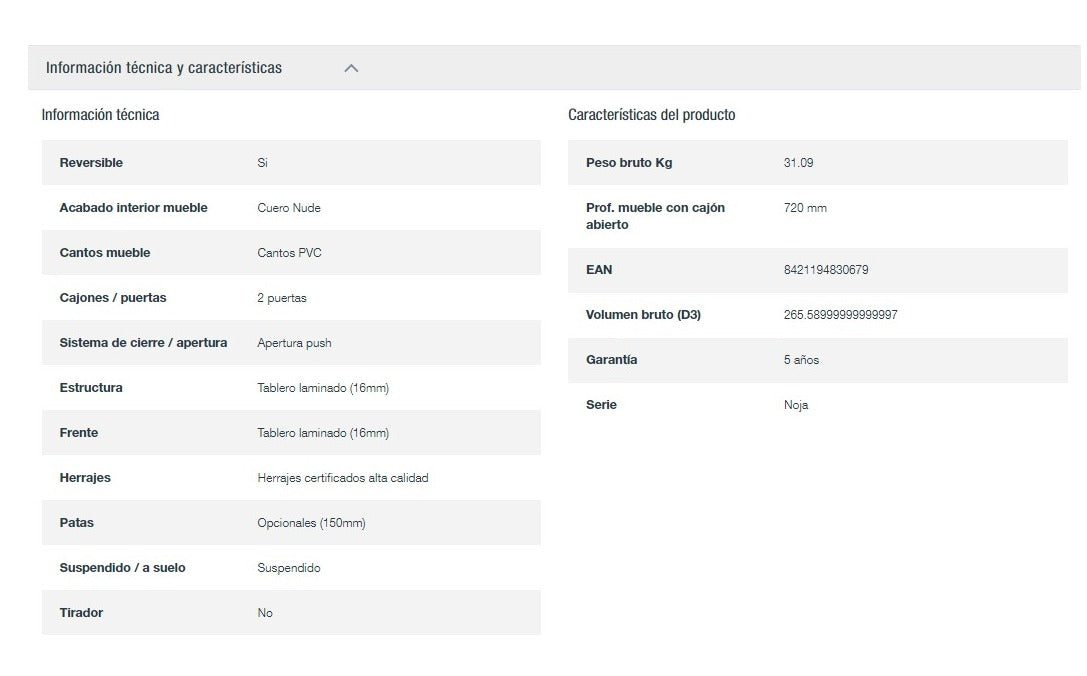Click the Frente row label
The width and height of the screenshot is (1087, 676).
(79, 433)
